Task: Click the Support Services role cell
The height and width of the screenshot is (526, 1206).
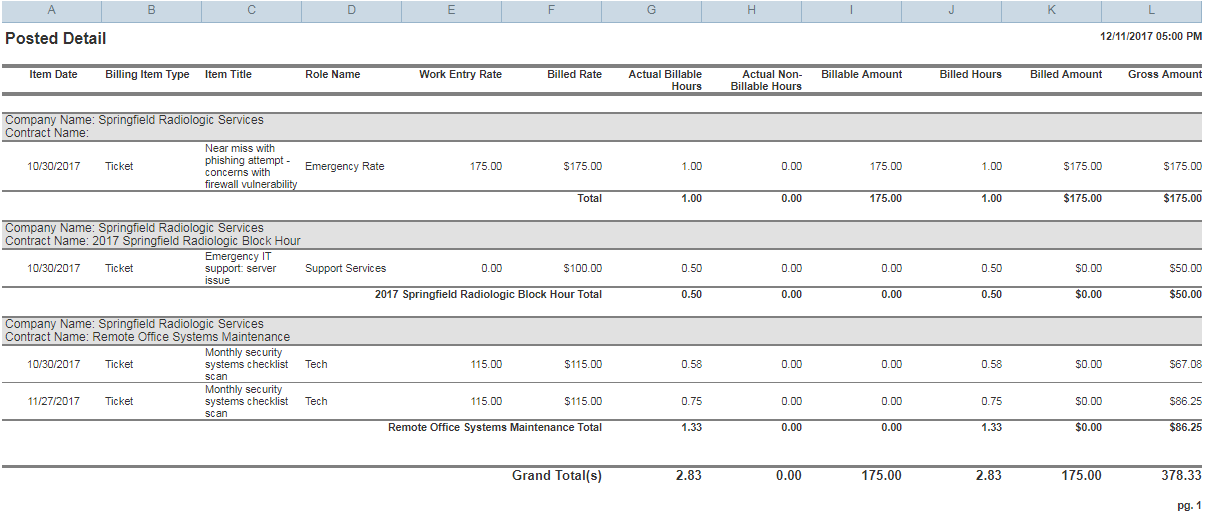Action: (345, 269)
